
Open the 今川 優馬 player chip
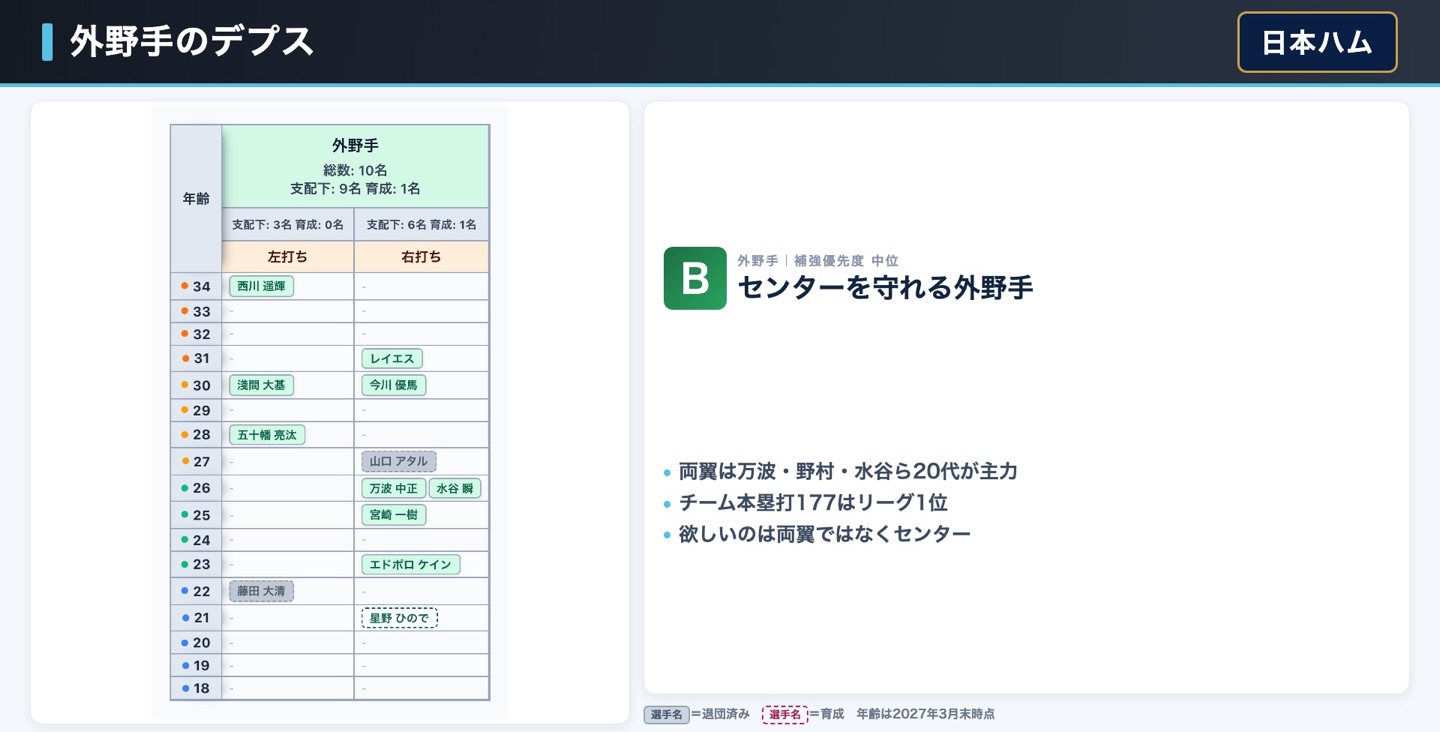click(x=394, y=385)
